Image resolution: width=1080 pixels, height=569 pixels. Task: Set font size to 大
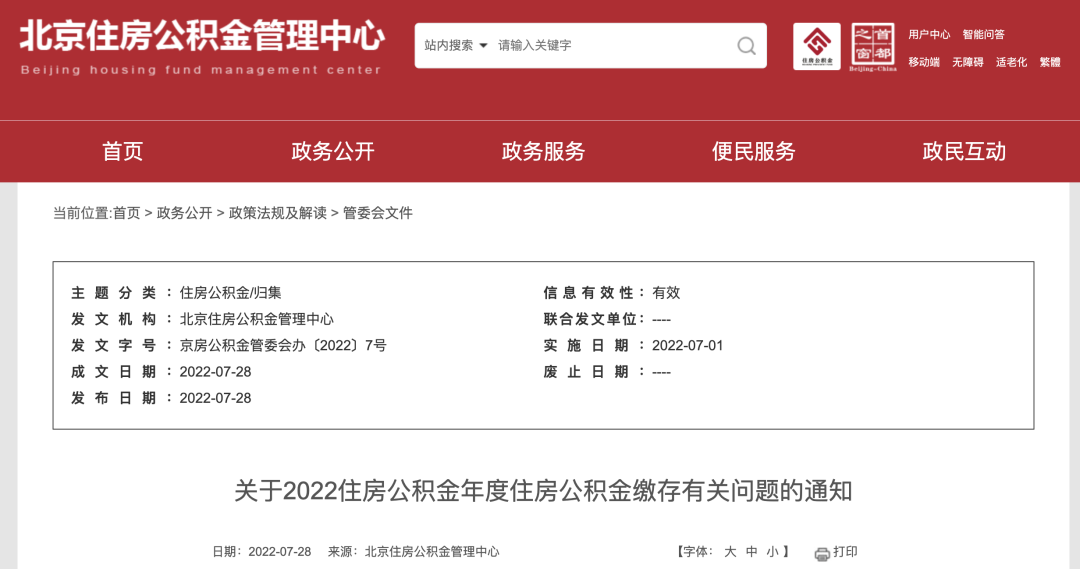(x=730, y=552)
